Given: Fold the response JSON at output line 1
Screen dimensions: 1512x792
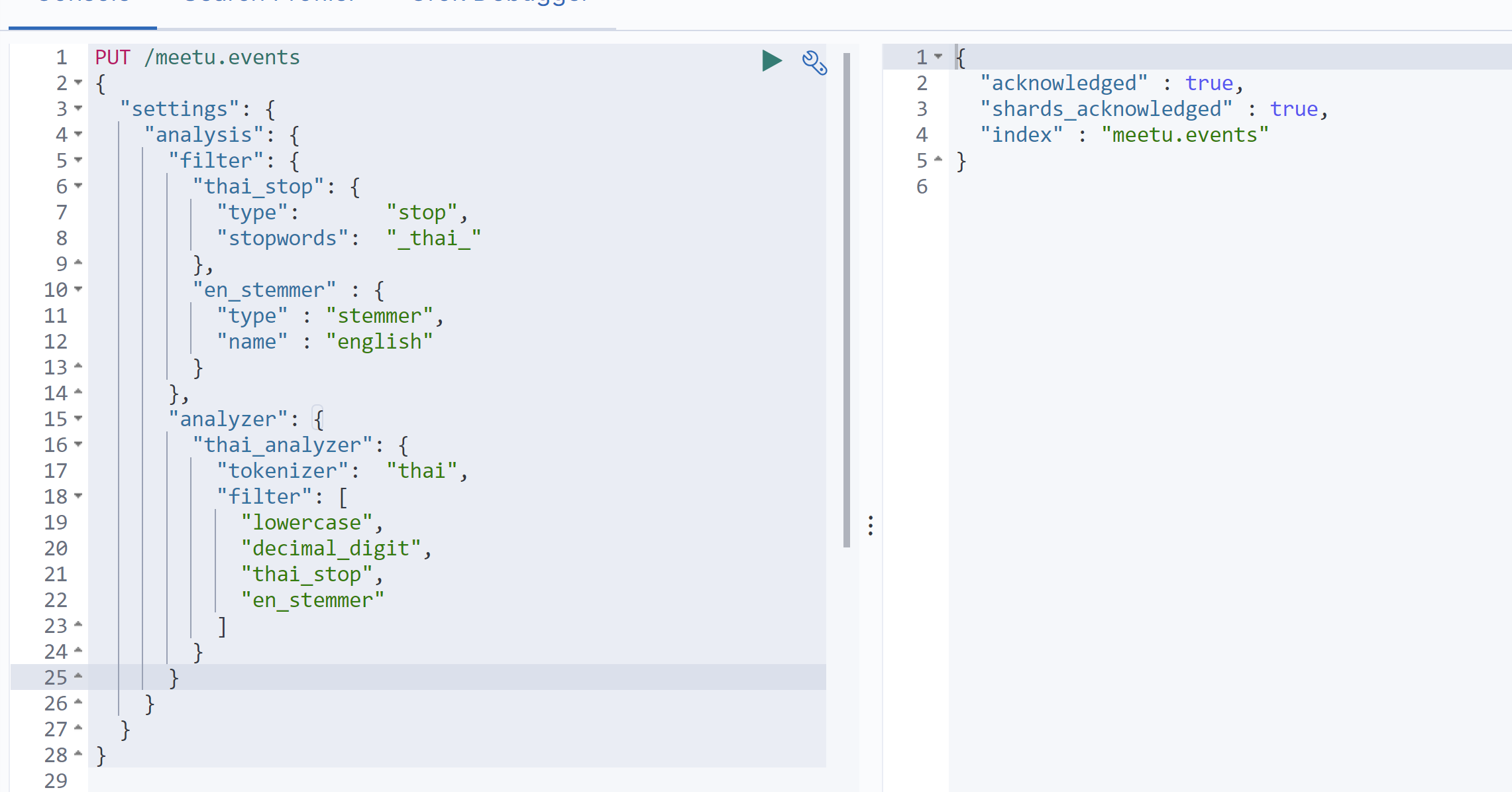Looking at the screenshot, I should [x=938, y=56].
